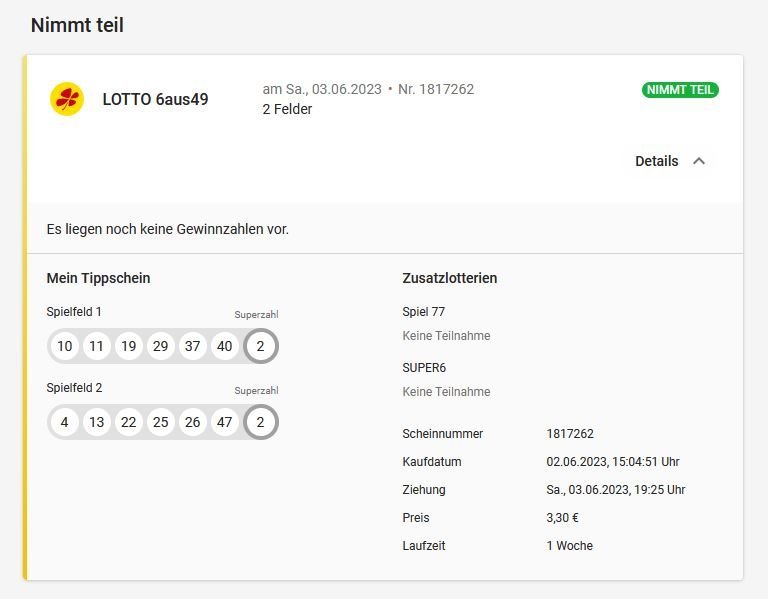Viewport: 768px width, 599px height.
Task: Click the green NIMMT TEIL status badge
Action: click(x=680, y=90)
